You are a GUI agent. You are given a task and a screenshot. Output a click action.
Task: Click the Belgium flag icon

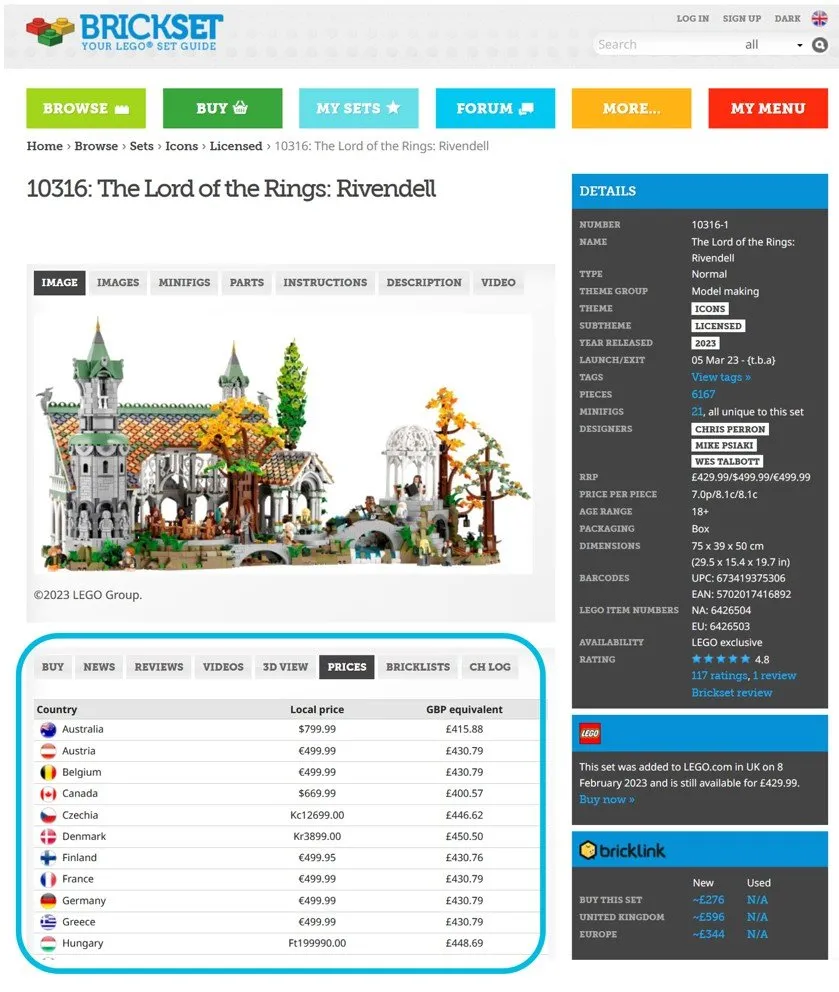tap(48, 772)
